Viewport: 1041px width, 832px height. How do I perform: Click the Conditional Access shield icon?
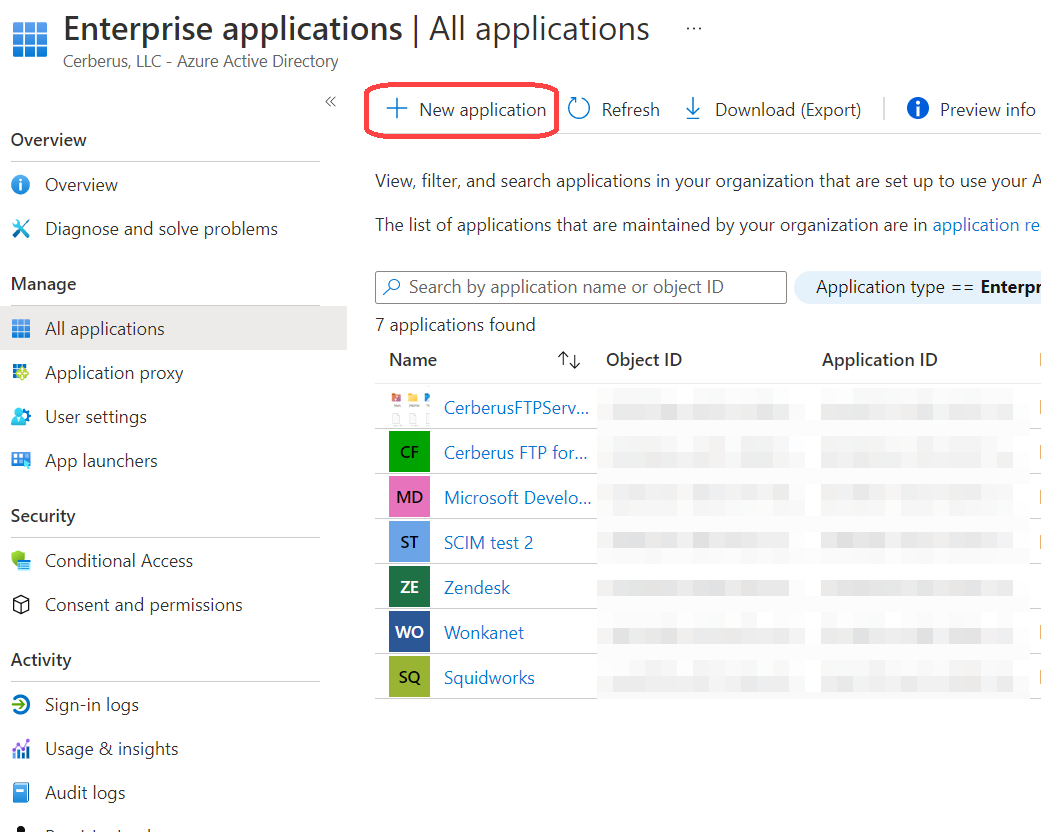(x=21, y=560)
